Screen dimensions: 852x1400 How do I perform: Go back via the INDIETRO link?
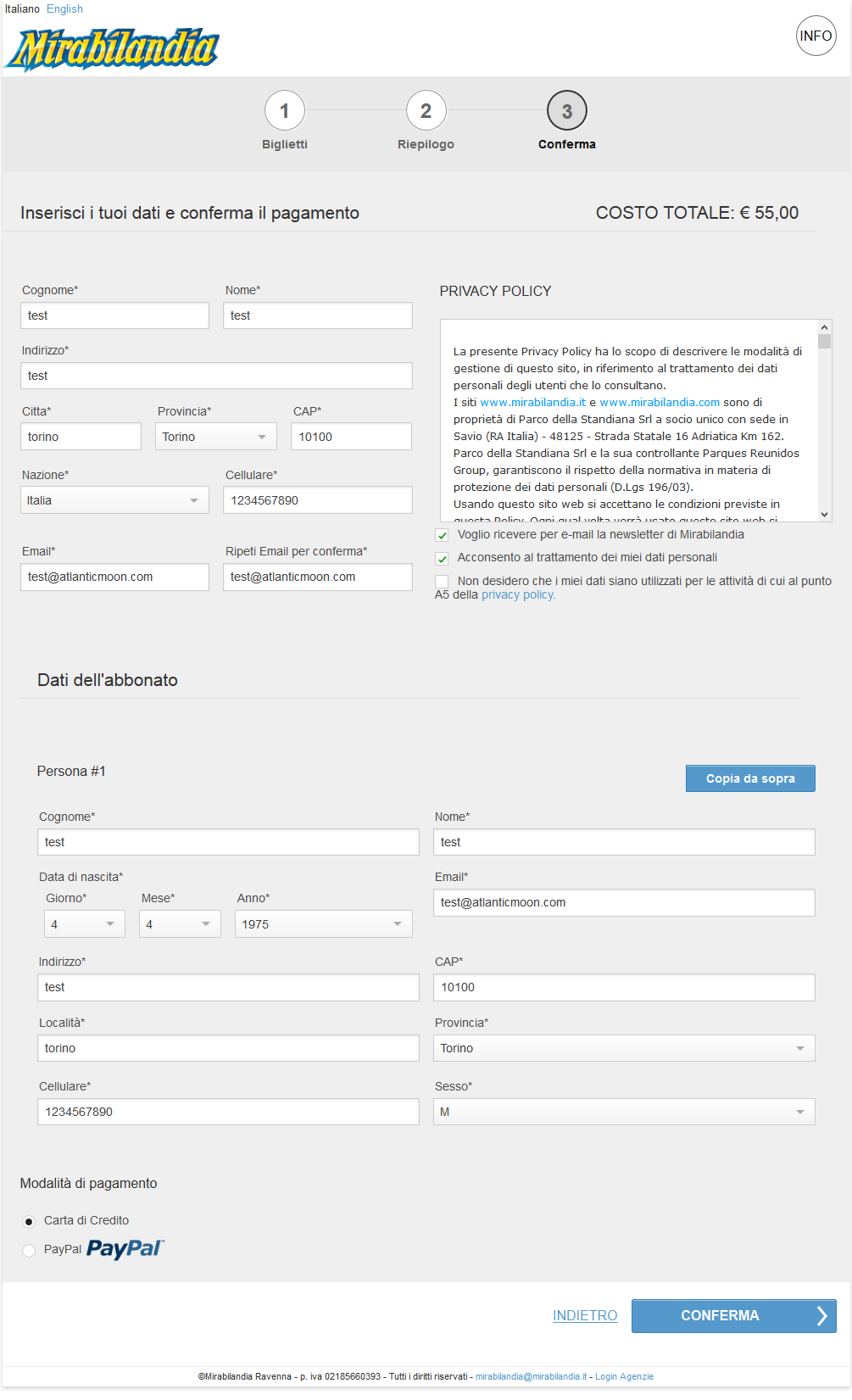[585, 1316]
